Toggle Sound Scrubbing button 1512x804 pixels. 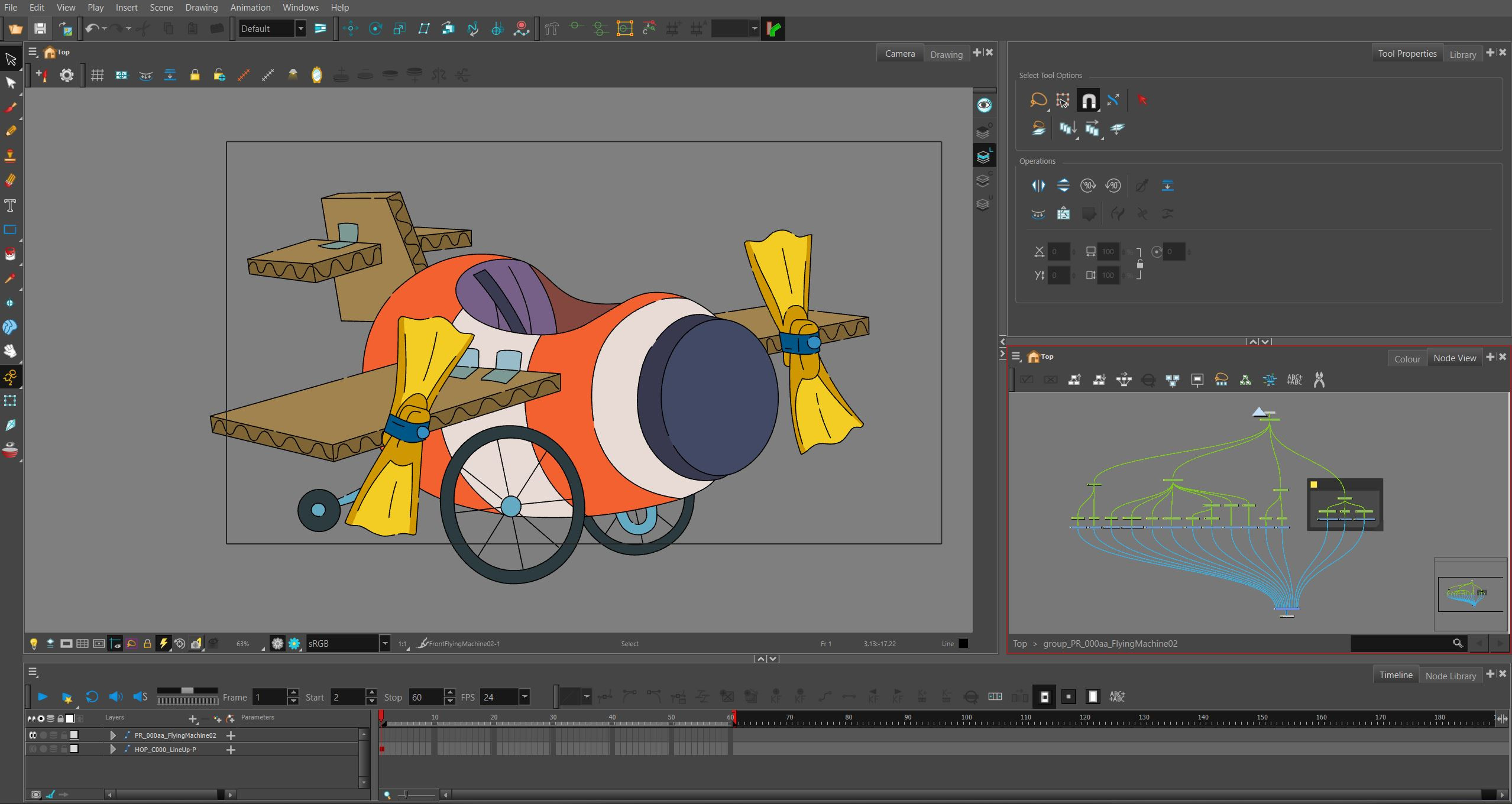(x=140, y=697)
